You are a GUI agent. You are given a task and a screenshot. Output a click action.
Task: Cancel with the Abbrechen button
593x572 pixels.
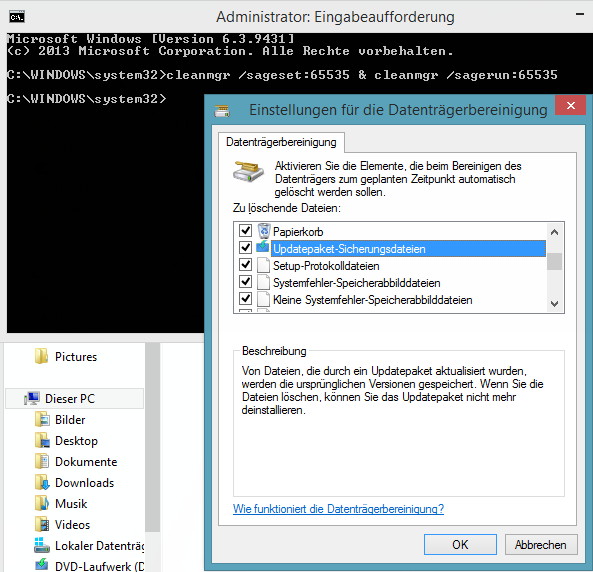tap(541, 545)
